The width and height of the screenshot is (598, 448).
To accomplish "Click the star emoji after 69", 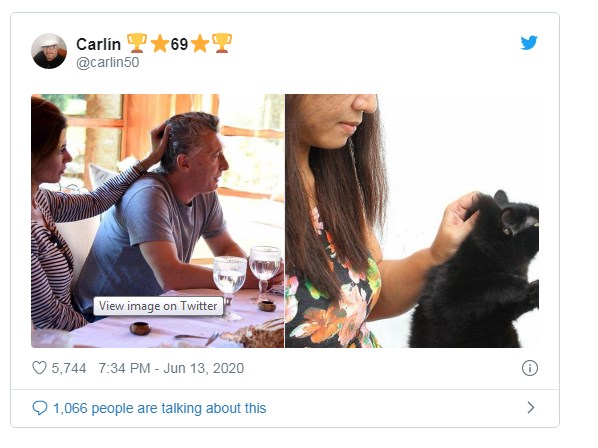I will pyautogui.click(x=200, y=43).
